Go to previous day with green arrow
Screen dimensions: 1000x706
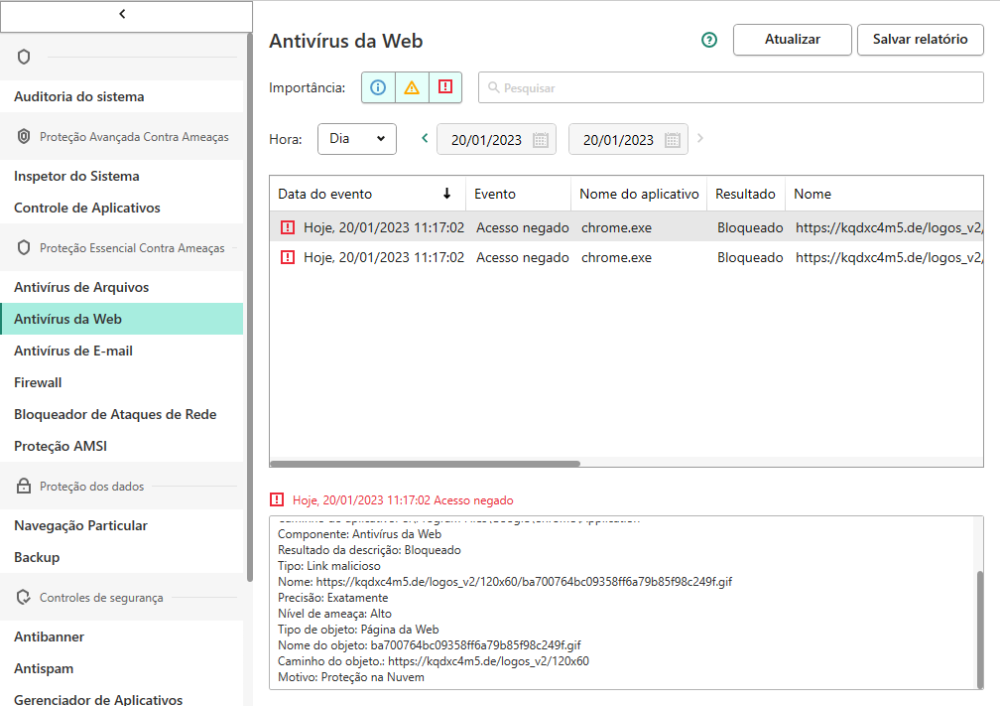click(425, 138)
